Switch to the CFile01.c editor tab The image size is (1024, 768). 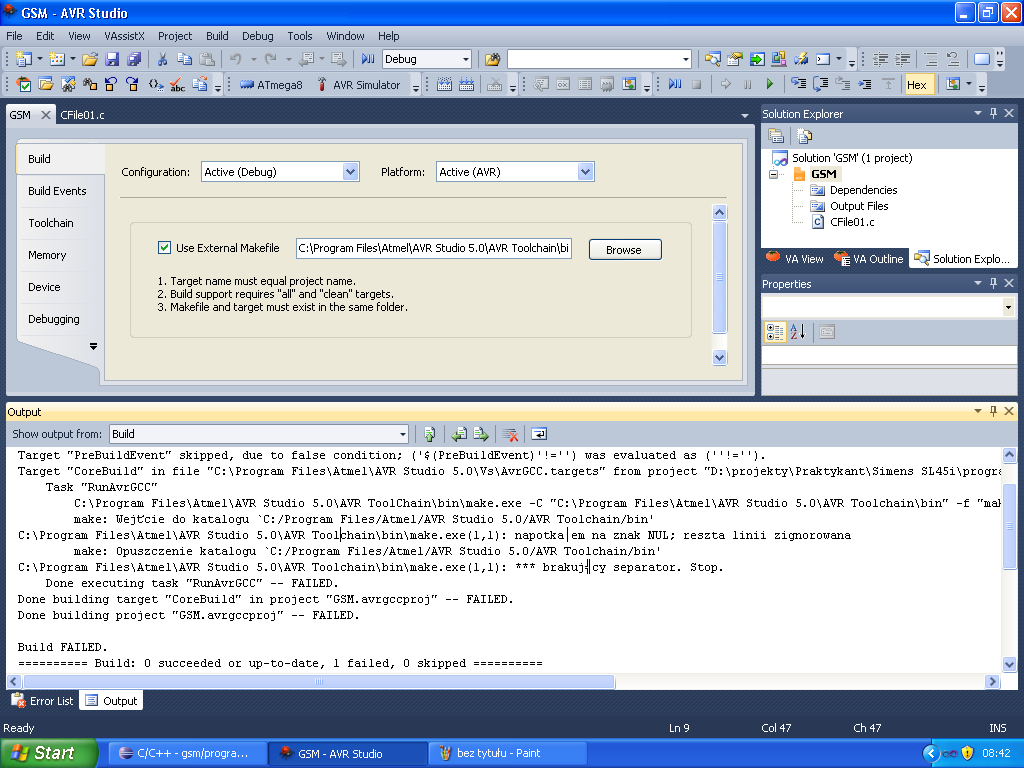(x=82, y=115)
